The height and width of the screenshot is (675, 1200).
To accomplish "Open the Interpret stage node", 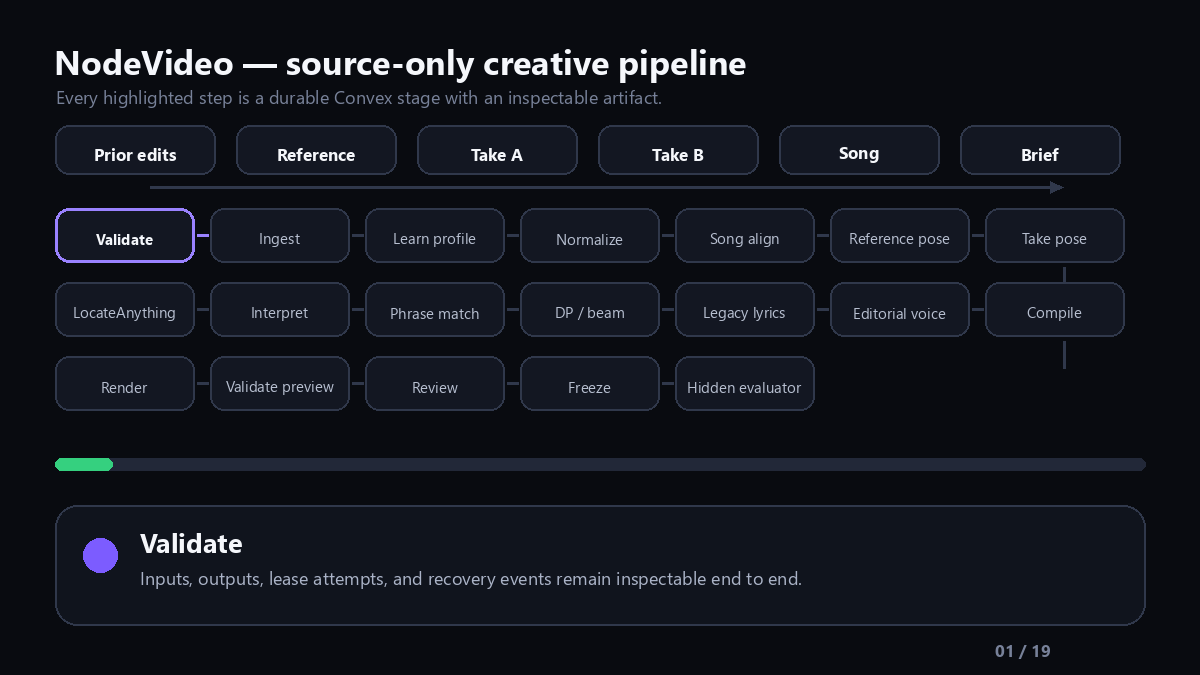I will [x=280, y=310].
